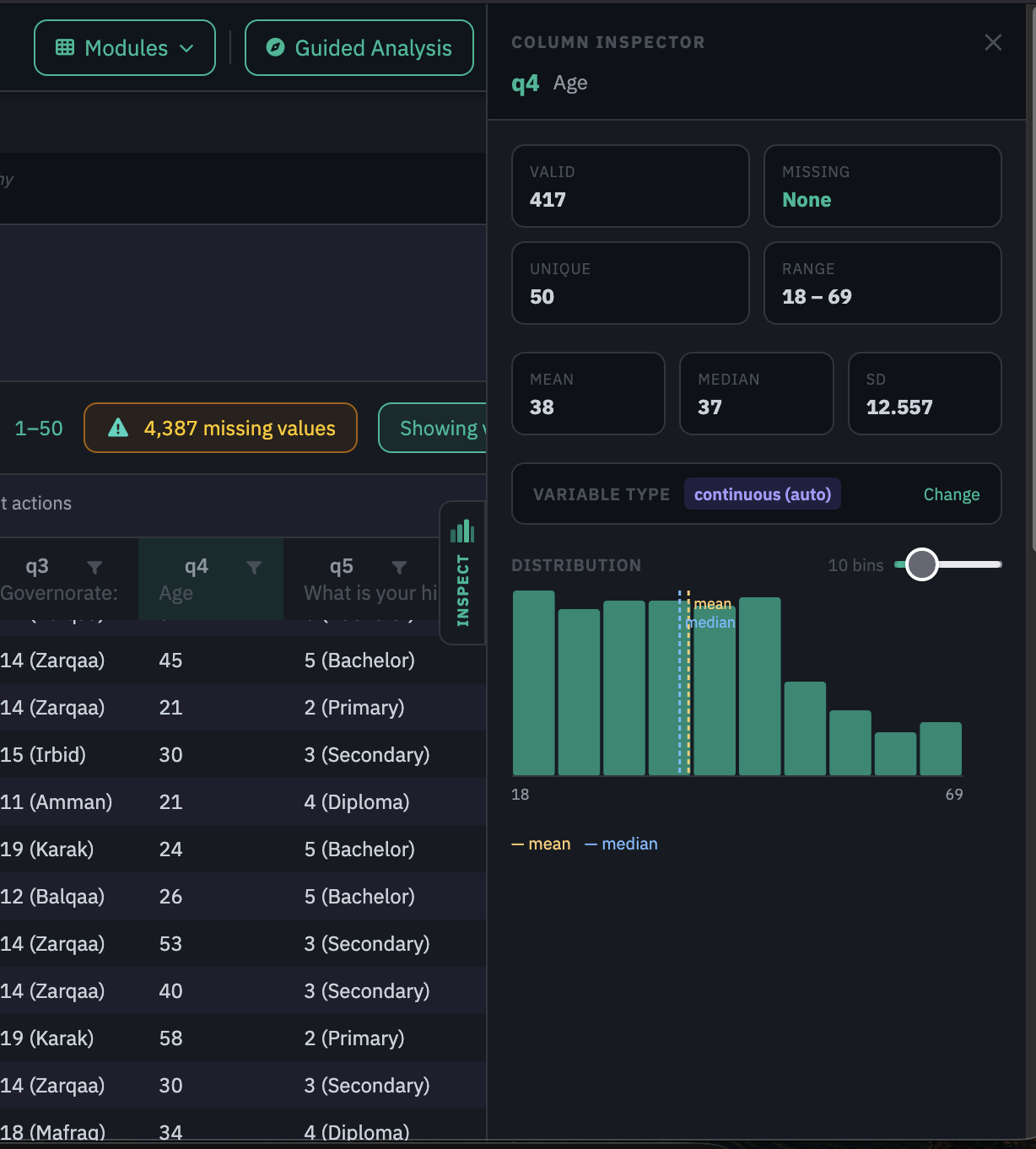
Task: Click the 4 (Diploma) cell in Amman row
Action: point(357,802)
